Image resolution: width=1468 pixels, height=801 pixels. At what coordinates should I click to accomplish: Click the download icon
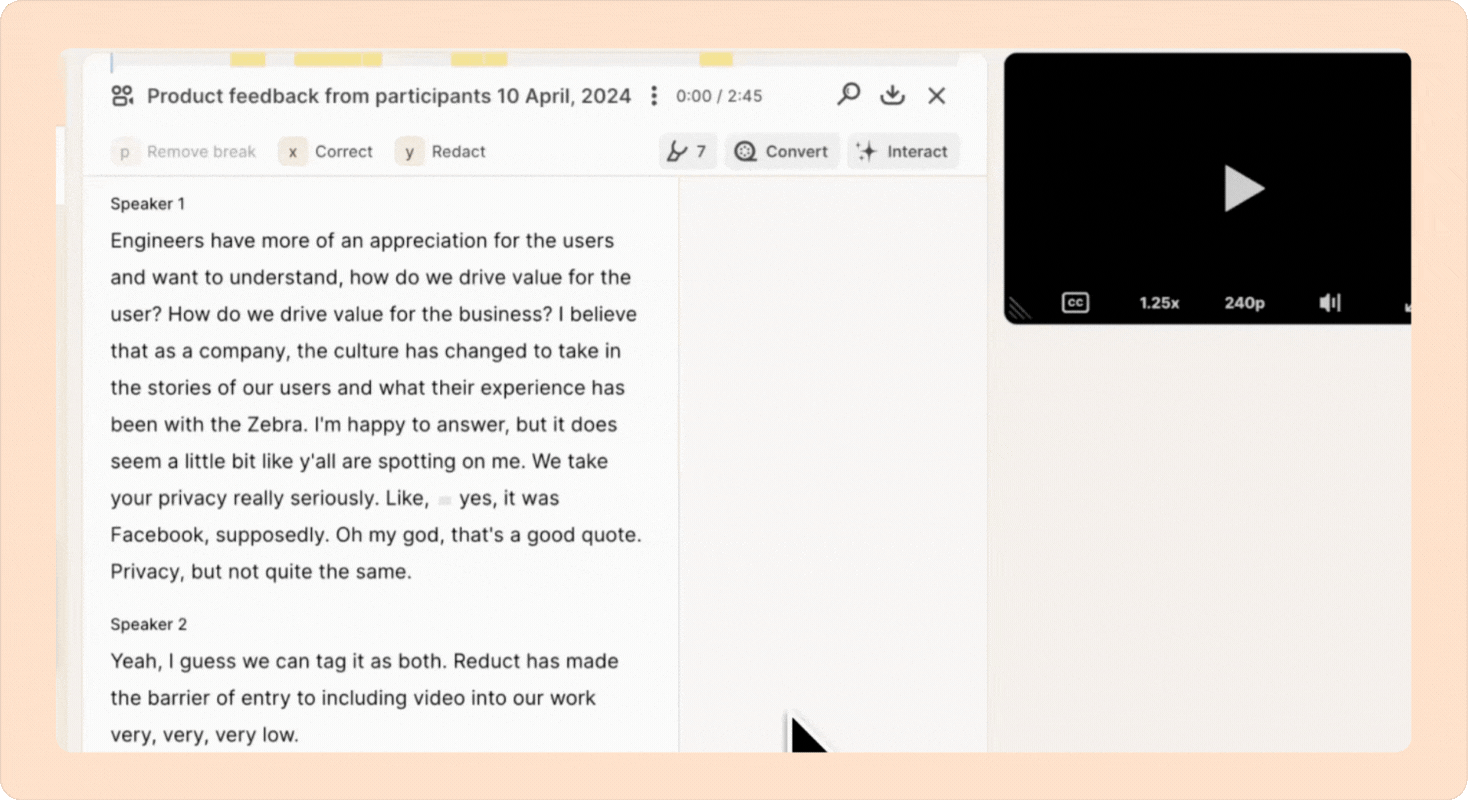point(892,95)
